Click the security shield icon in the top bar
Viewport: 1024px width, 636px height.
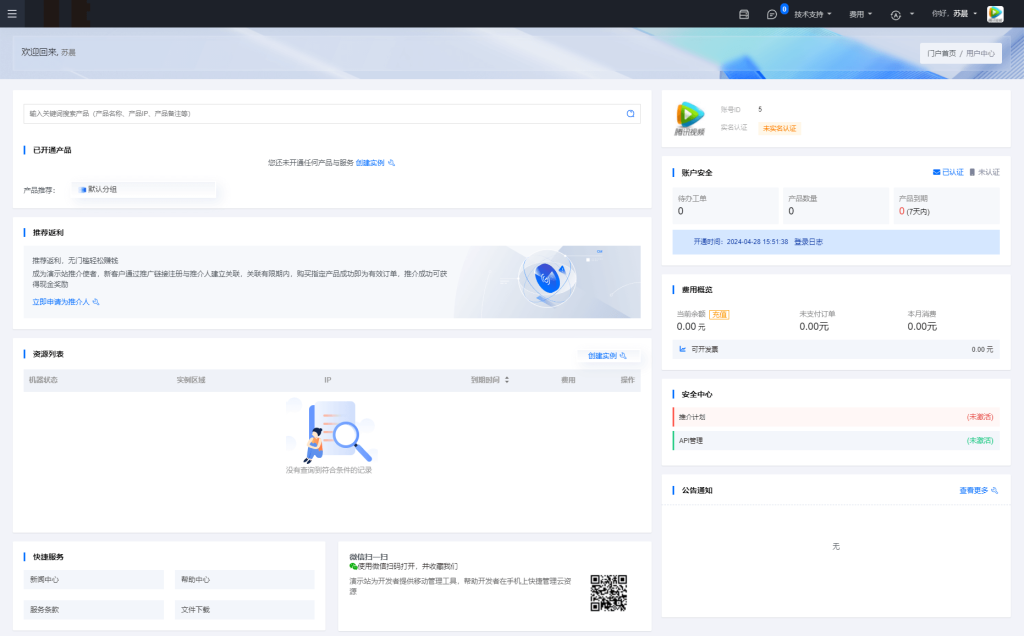[897, 14]
